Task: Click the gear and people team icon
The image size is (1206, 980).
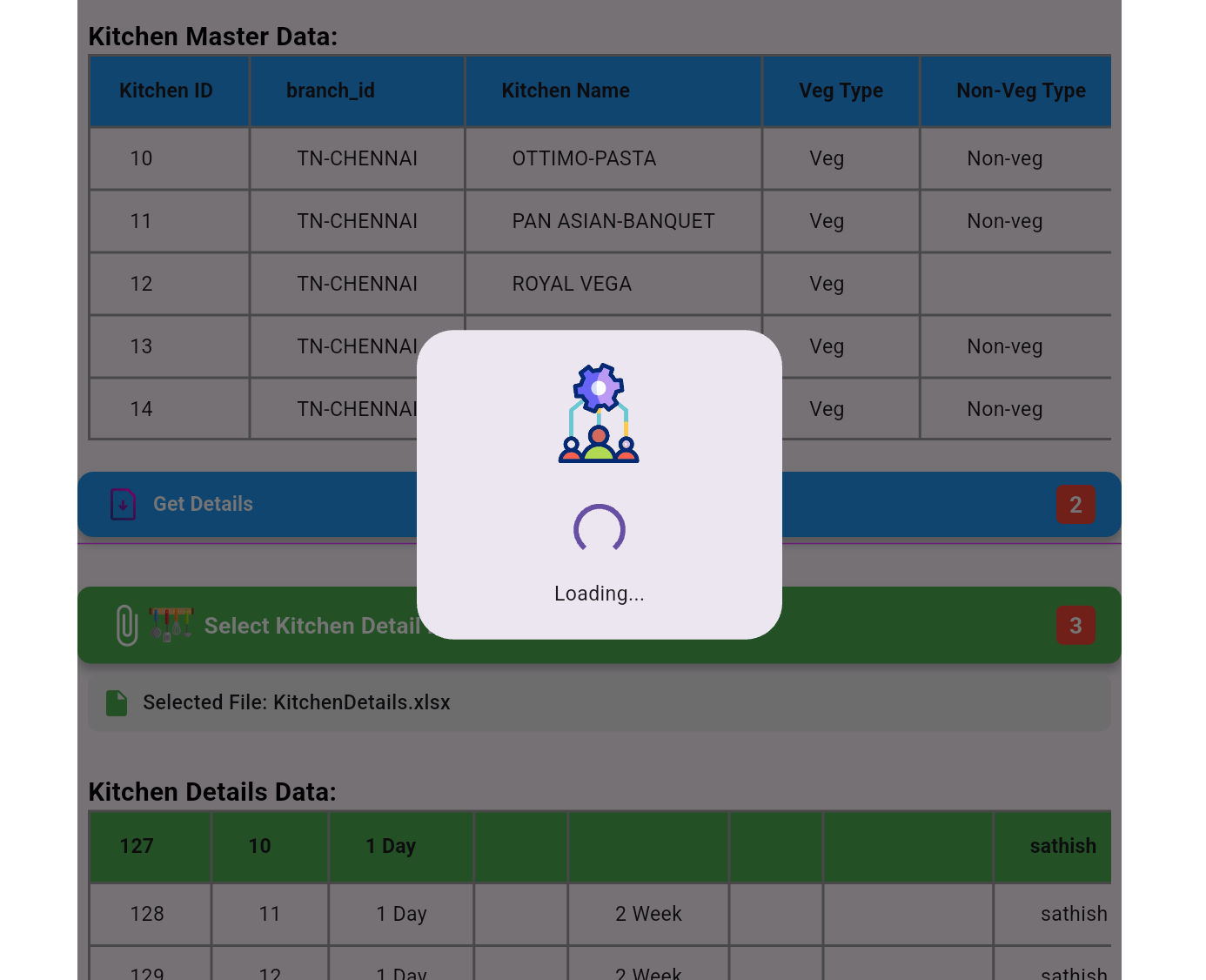Action: (x=599, y=413)
